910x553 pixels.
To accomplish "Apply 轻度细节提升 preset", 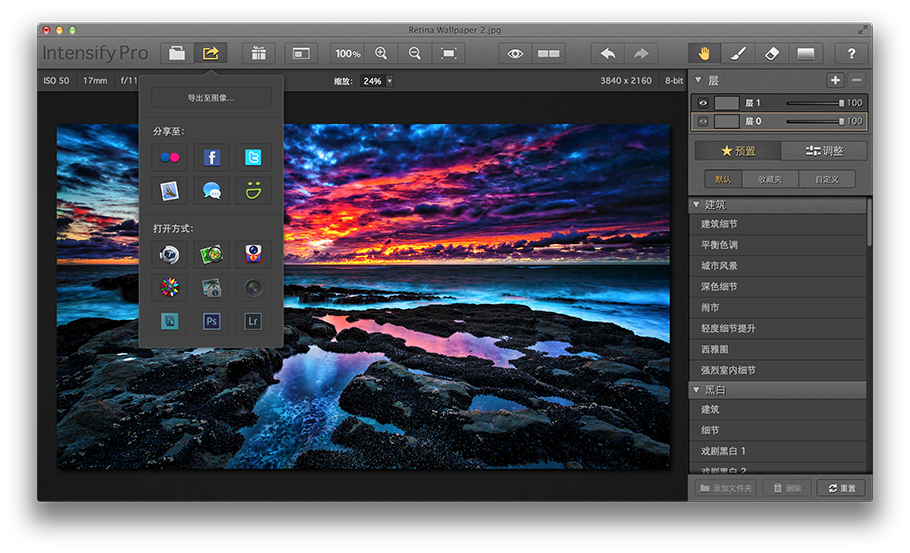I will click(x=778, y=328).
